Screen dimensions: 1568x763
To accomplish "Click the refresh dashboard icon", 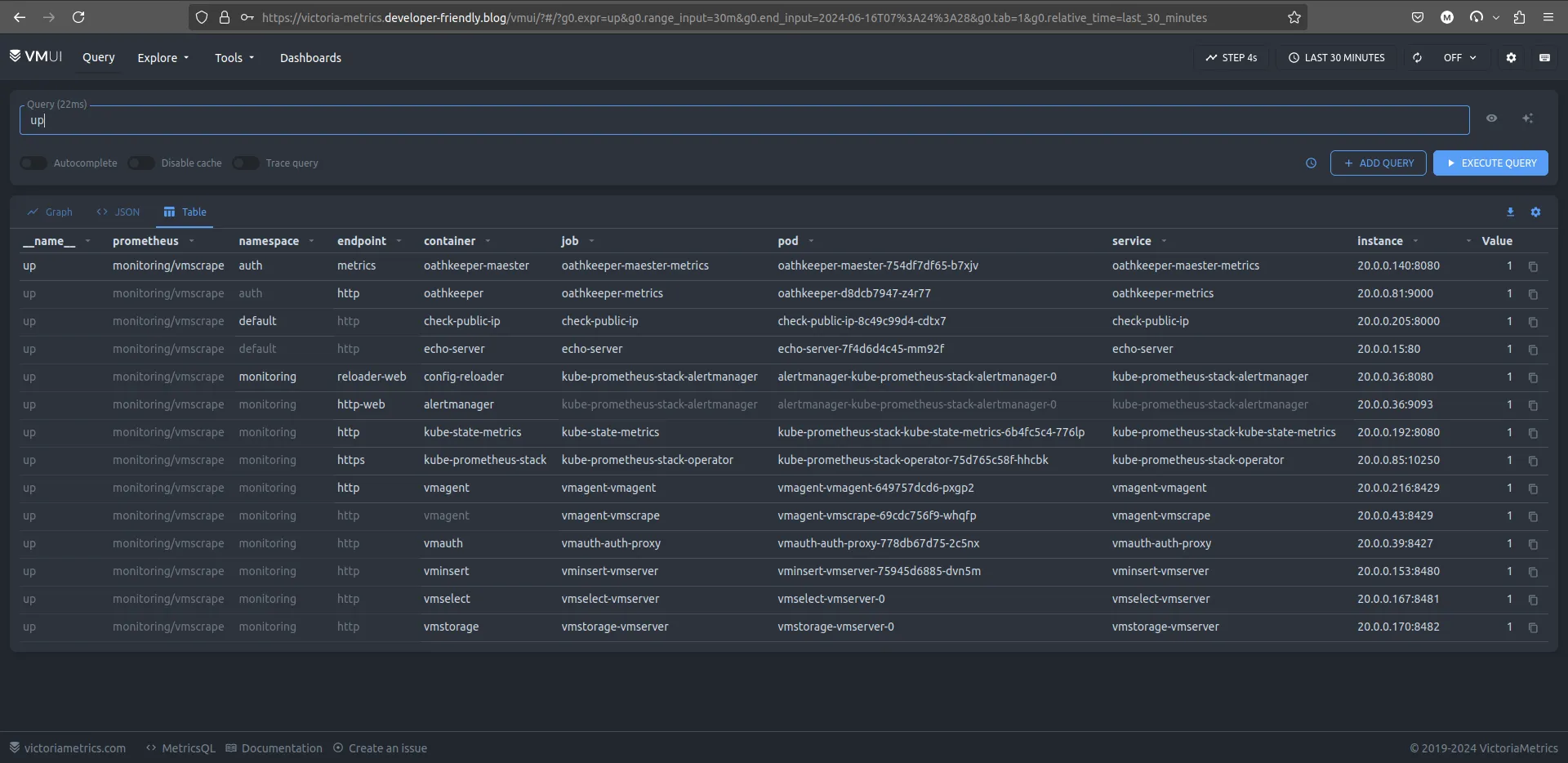I will pyautogui.click(x=1417, y=58).
